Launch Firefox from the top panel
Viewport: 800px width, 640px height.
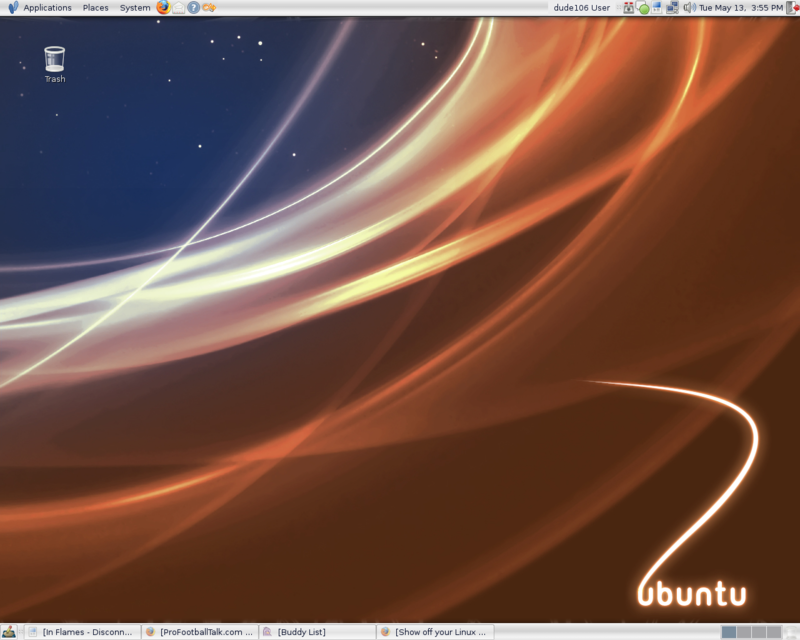click(163, 7)
